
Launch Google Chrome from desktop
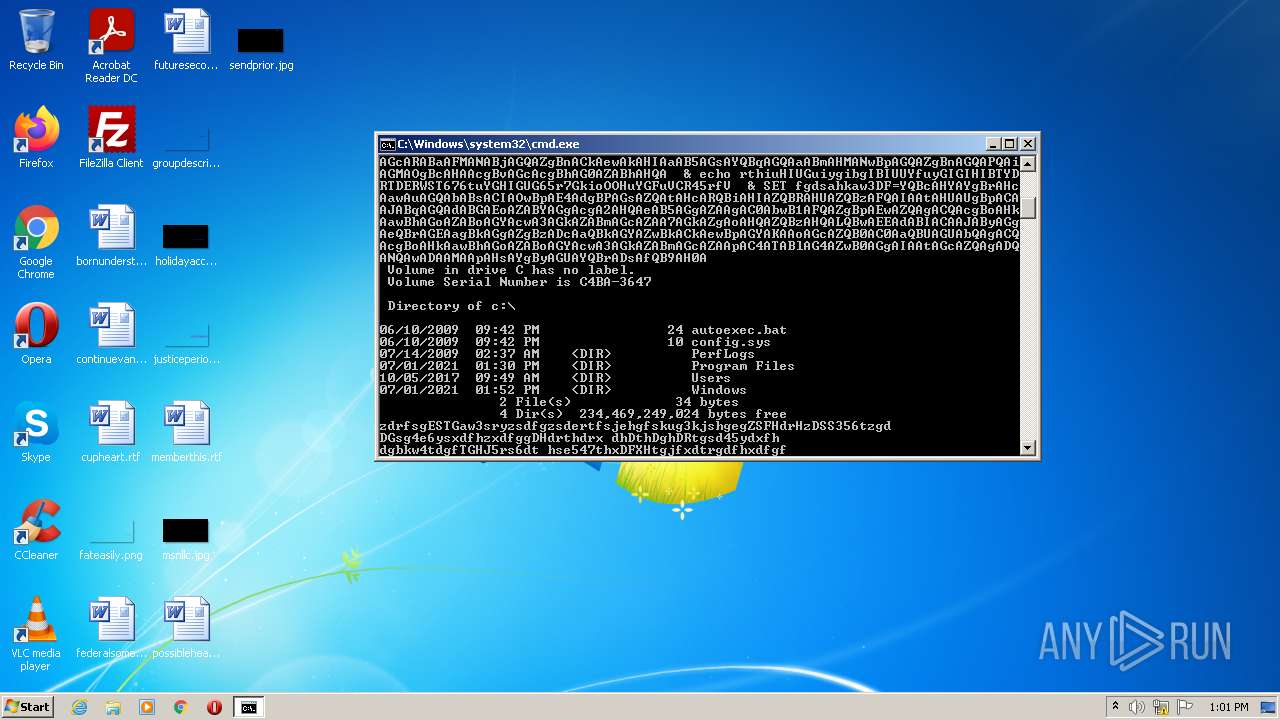(x=36, y=242)
